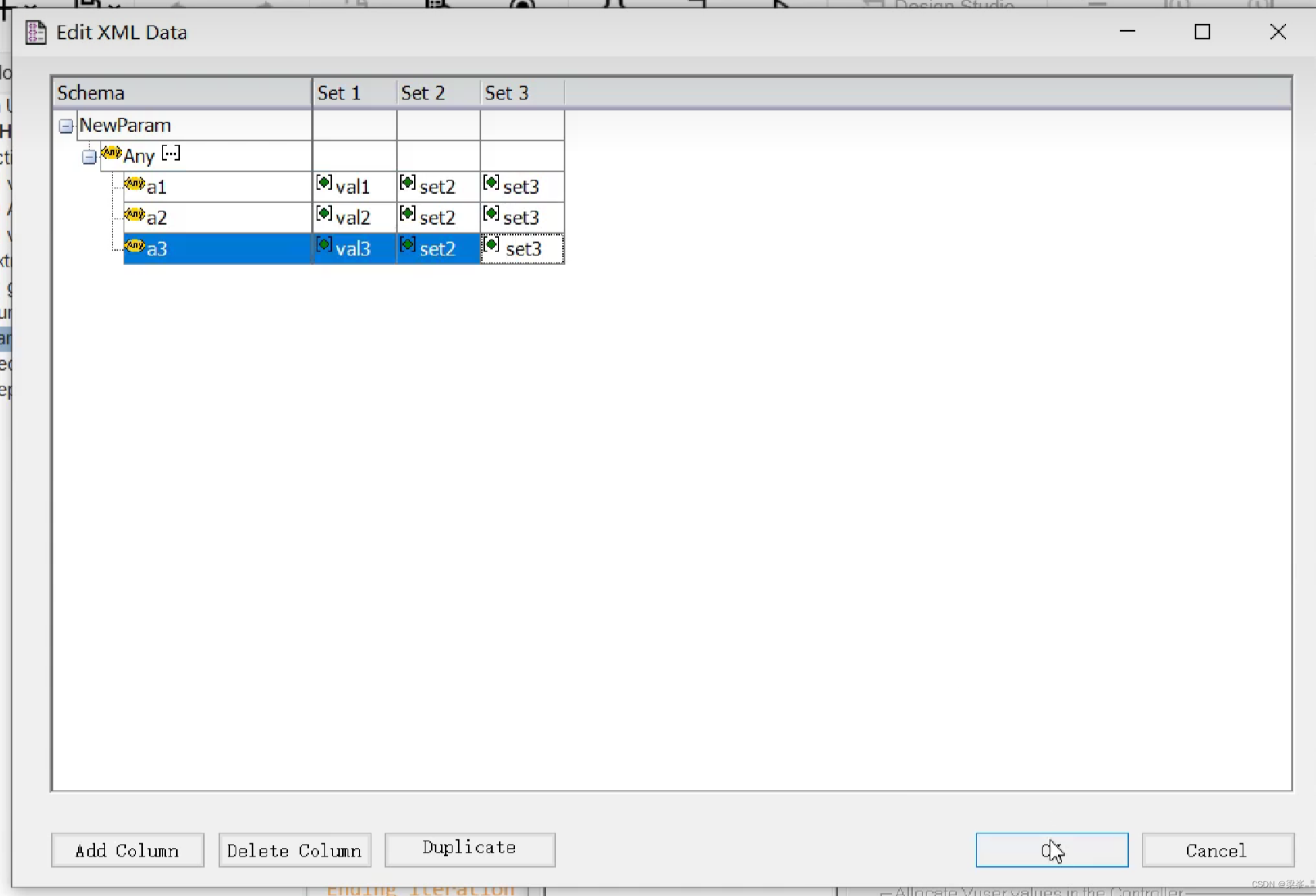Image resolution: width=1316 pixels, height=896 pixels.
Task: Click the green diamond icon next to val1
Action: [324, 184]
